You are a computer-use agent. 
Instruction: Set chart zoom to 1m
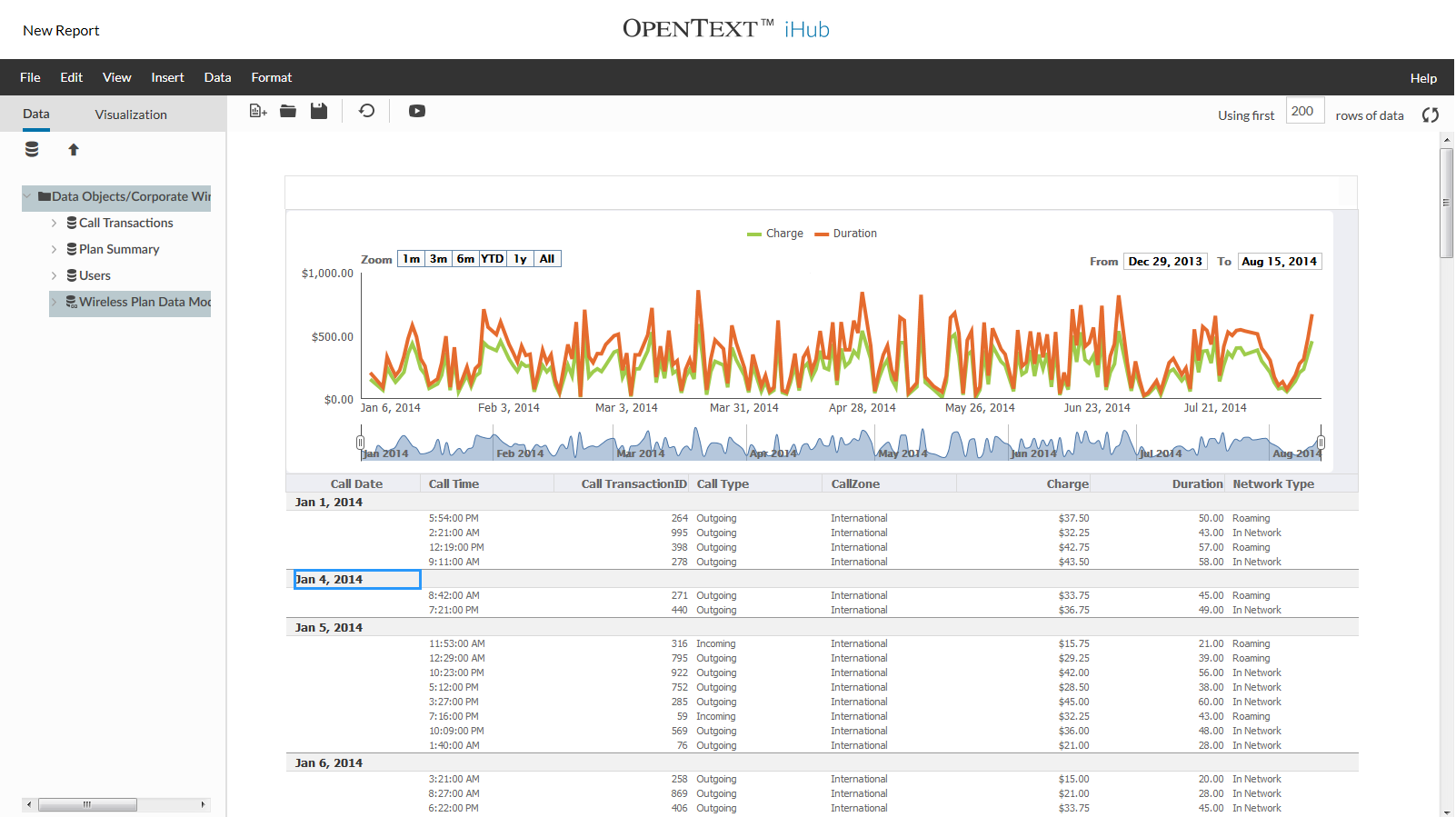coord(412,259)
